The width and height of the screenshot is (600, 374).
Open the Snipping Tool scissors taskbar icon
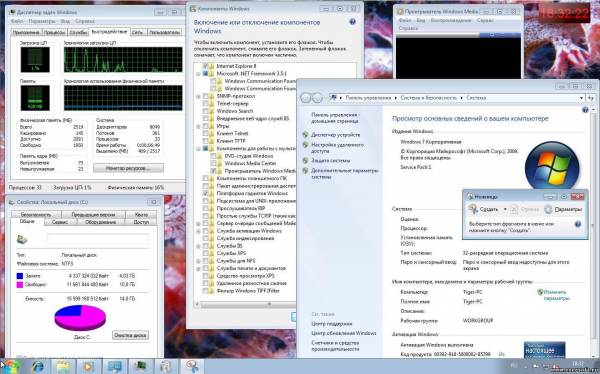click(192, 367)
